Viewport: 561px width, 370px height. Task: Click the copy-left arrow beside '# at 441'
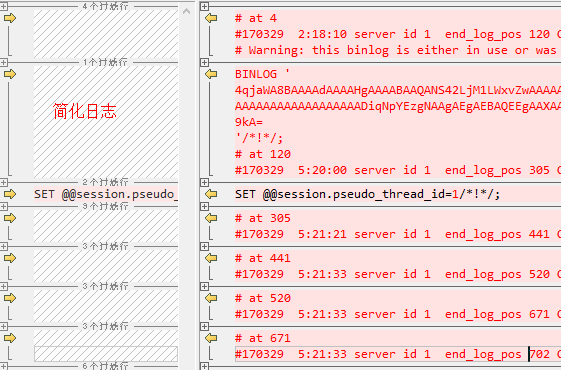tap(211, 258)
